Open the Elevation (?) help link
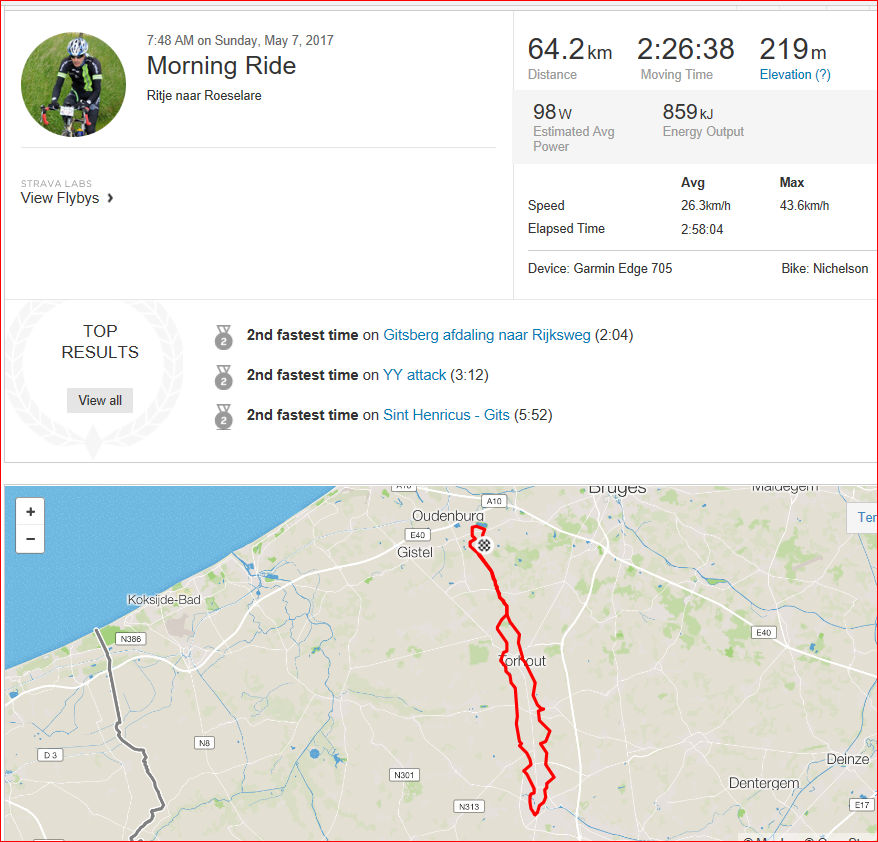The width and height of the screenshot is (878, 842). (x=795, y=74)
